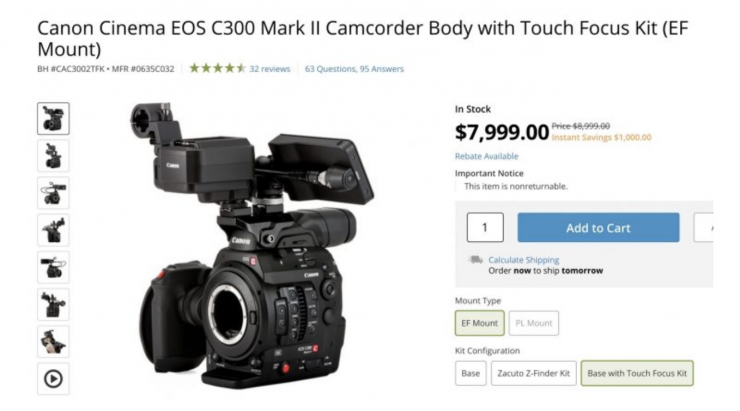Open 63 Questions, 95 Answers link
Viewport: 740px width, 411px height.
click(x=354, y=69)
